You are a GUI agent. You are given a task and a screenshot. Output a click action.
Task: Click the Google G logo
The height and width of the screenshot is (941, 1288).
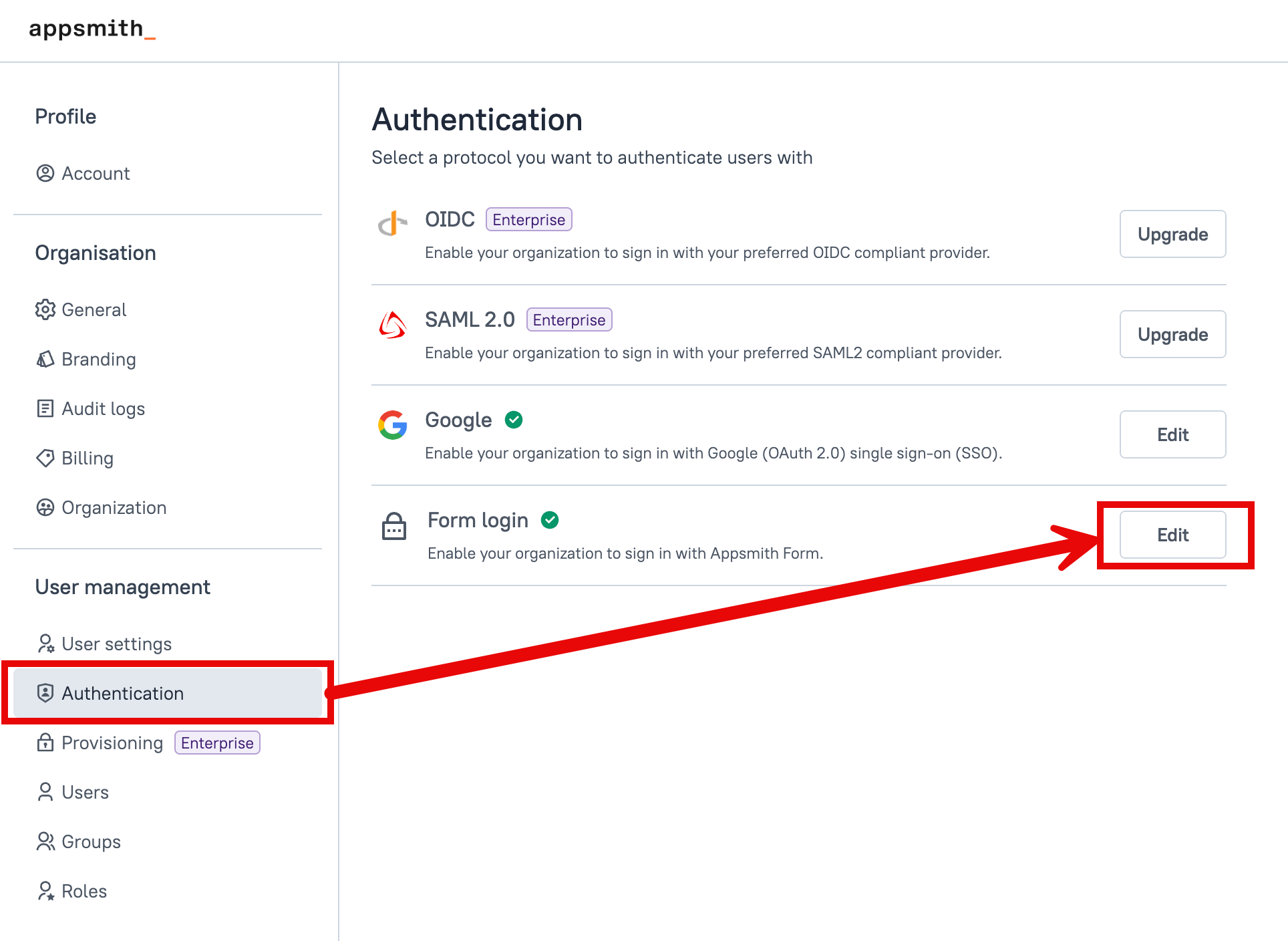(393, 425)
